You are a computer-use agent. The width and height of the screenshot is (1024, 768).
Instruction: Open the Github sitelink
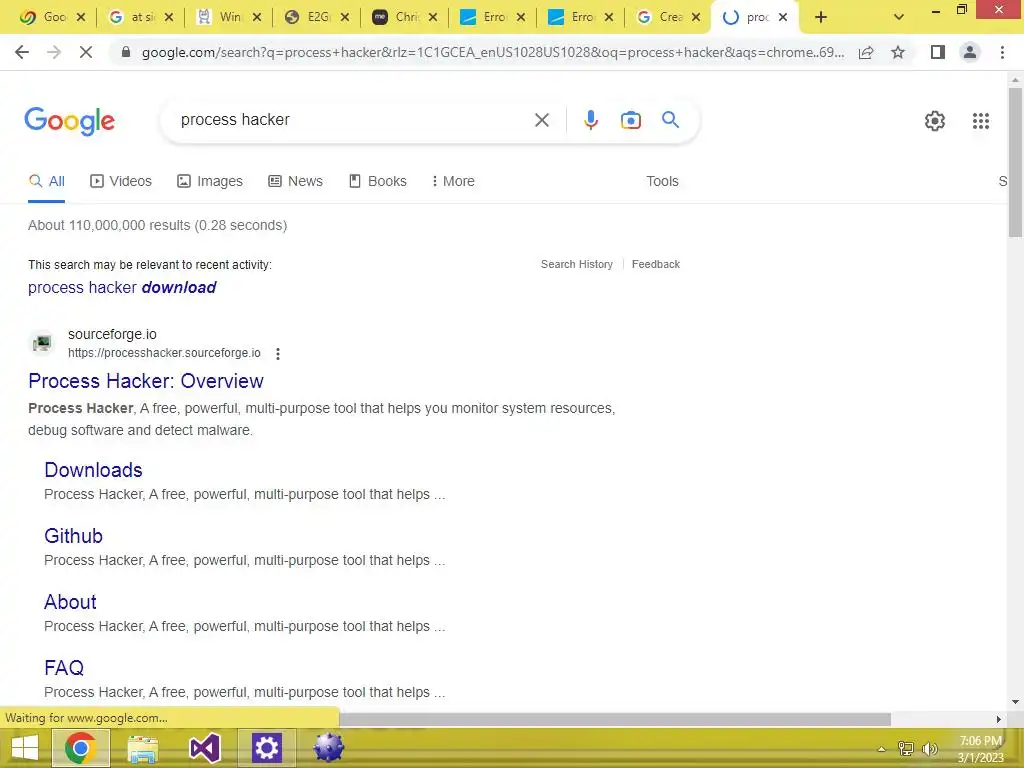click(73, 536)
